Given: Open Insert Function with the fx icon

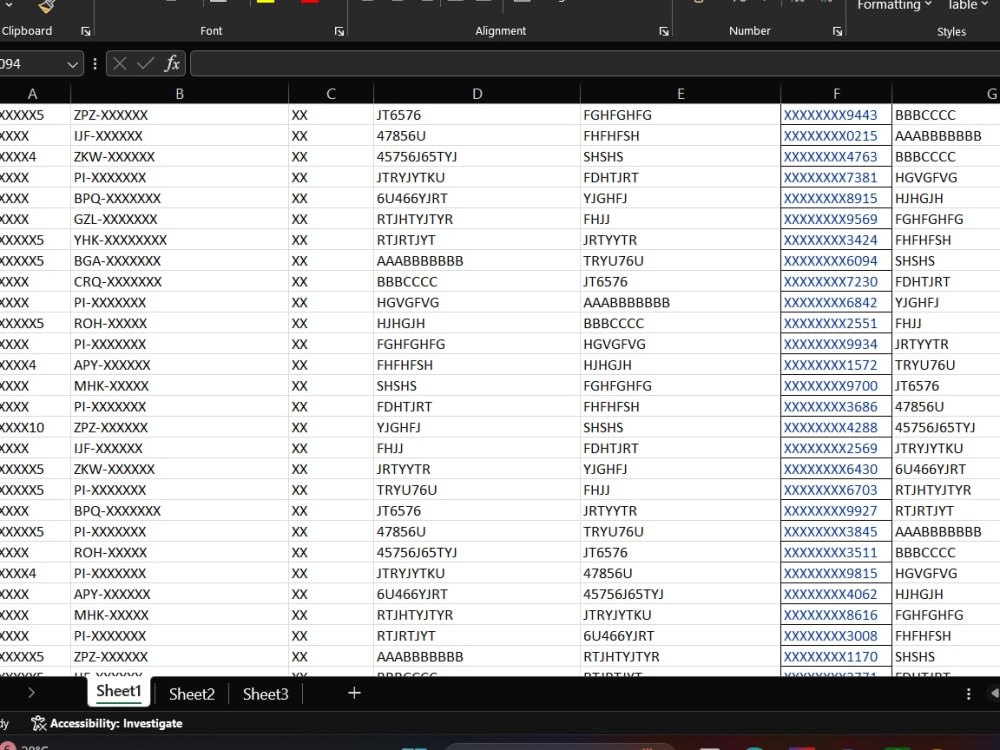Looking at the screenshot, I should [x=172, y=63].
